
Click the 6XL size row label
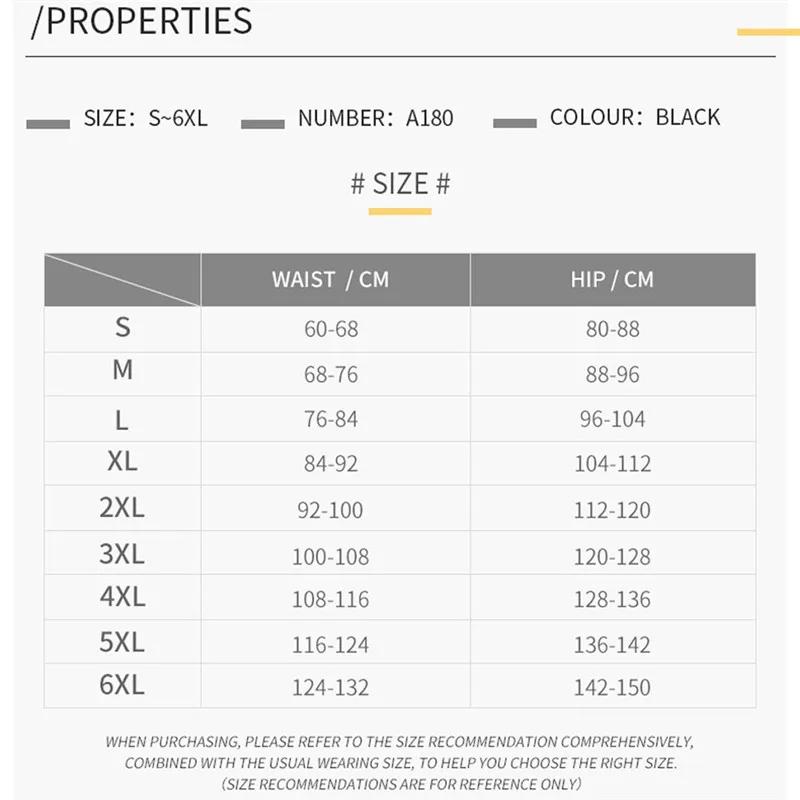(x=122, y=685)
